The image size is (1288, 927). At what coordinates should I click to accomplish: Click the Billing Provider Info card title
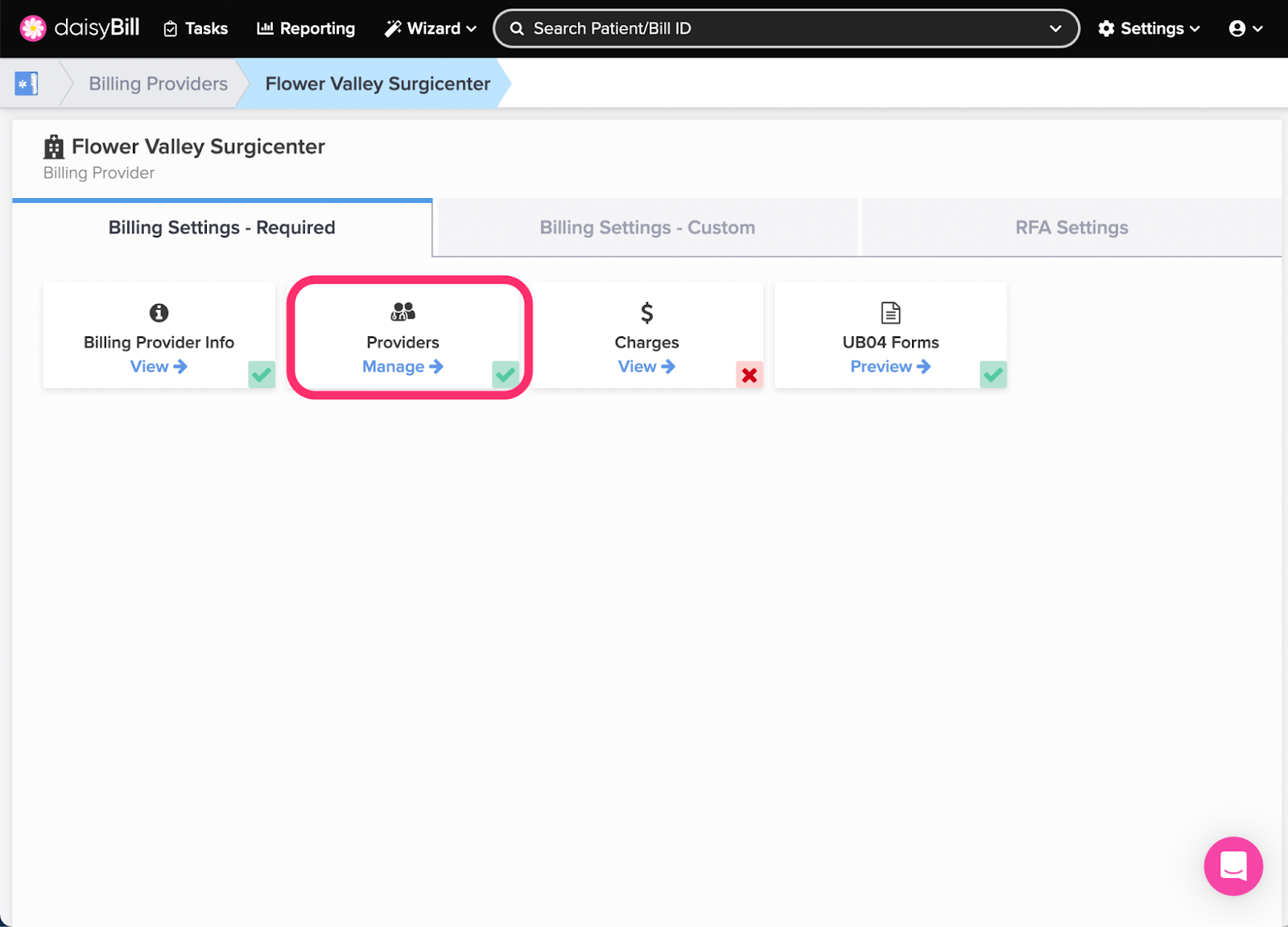(159, 342)
